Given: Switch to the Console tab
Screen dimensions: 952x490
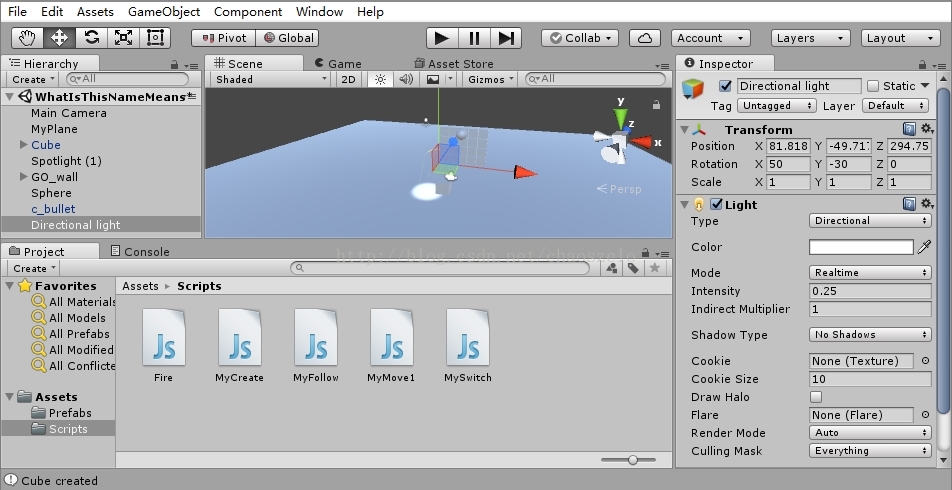Looking at the screenshot, I should (140, 251).
